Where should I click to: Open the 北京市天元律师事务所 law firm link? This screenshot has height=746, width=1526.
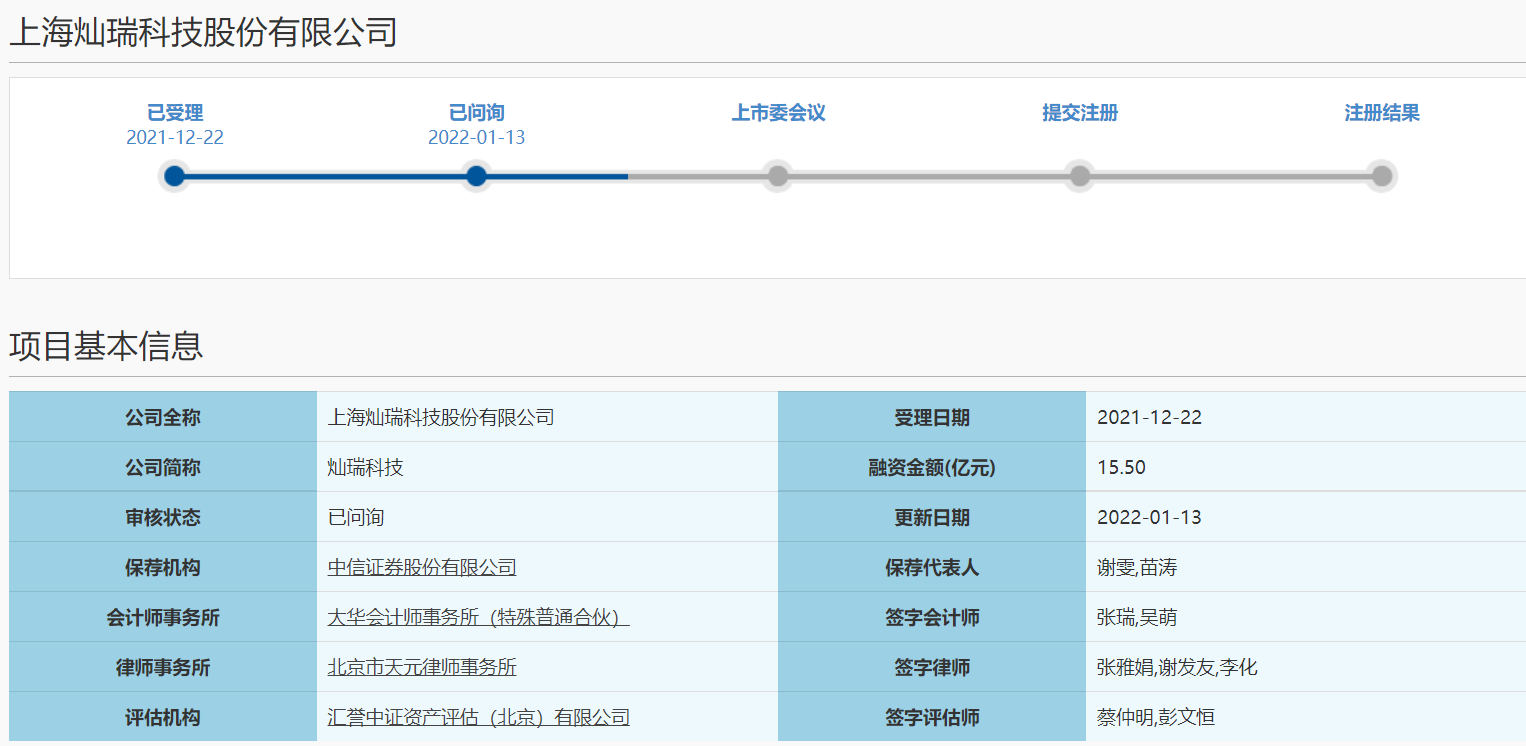tap(422, 668)
